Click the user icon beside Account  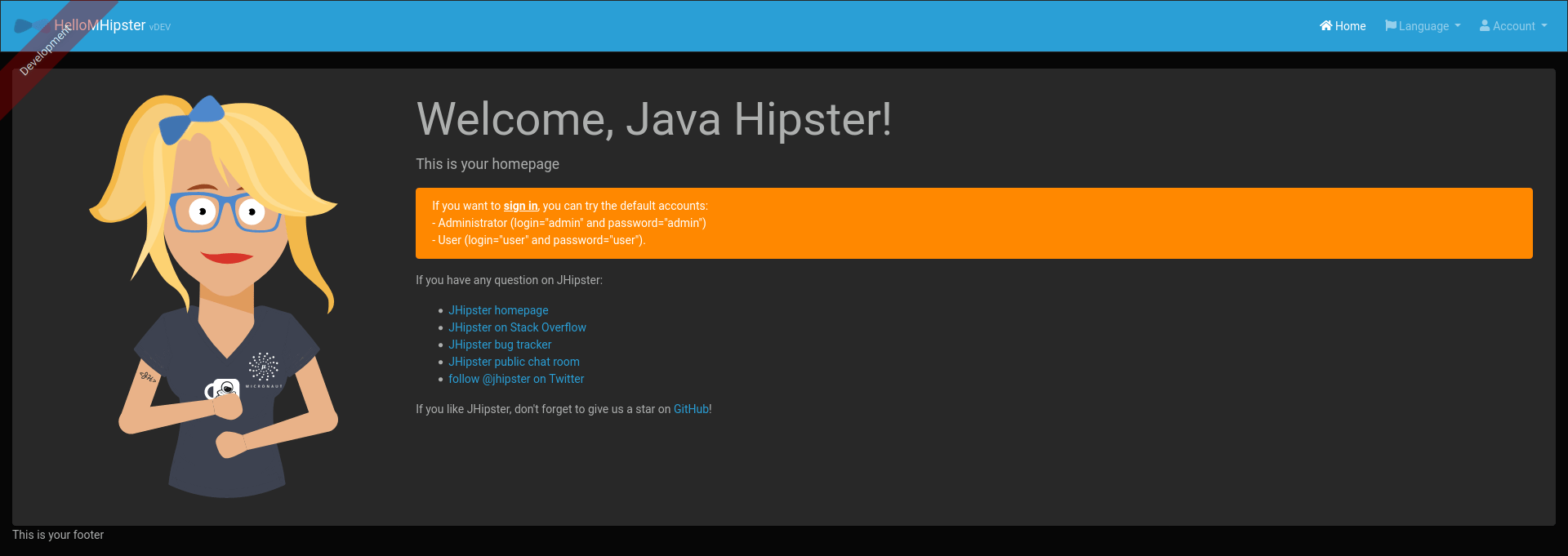[x=1485, y=26]
